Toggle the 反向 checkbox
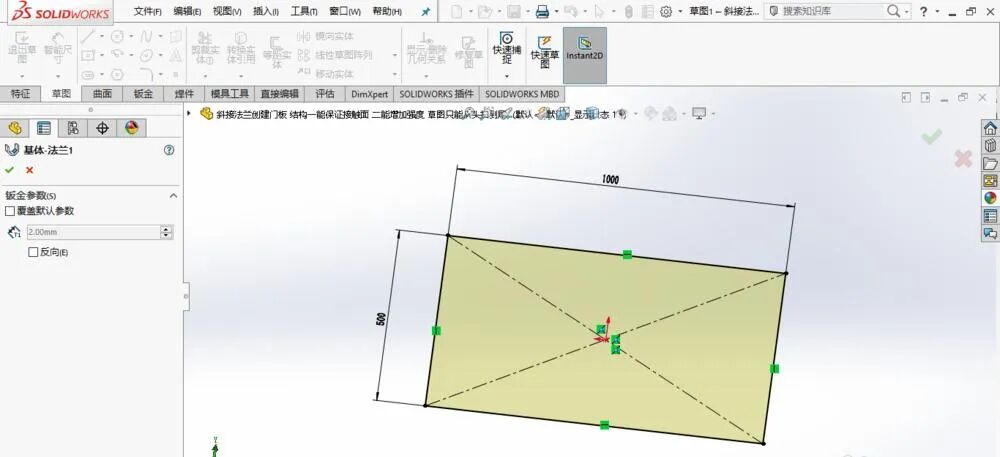Screen dimensions: 1000x457 (33, 252)
